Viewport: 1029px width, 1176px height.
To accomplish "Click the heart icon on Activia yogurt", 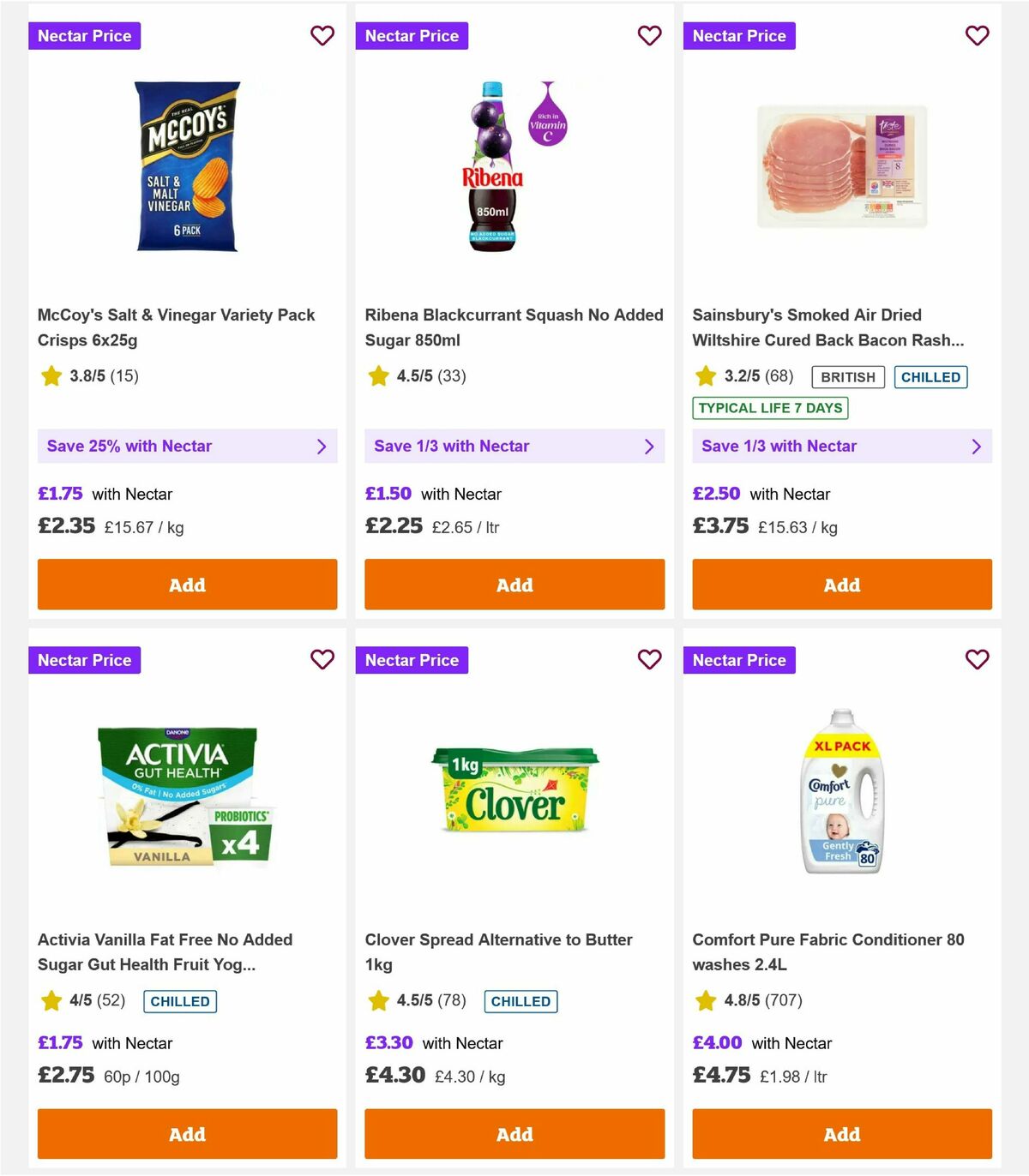I will (x=322, y=660).
